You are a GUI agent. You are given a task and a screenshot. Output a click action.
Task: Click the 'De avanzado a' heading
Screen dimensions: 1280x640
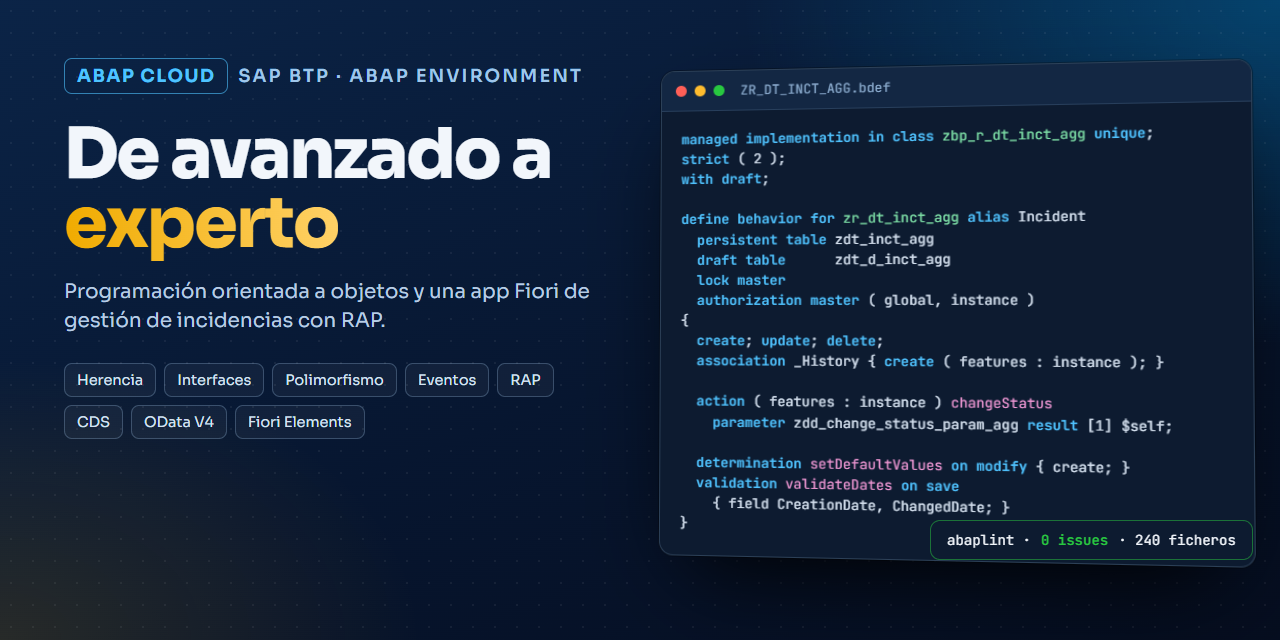tap(308, 154)
